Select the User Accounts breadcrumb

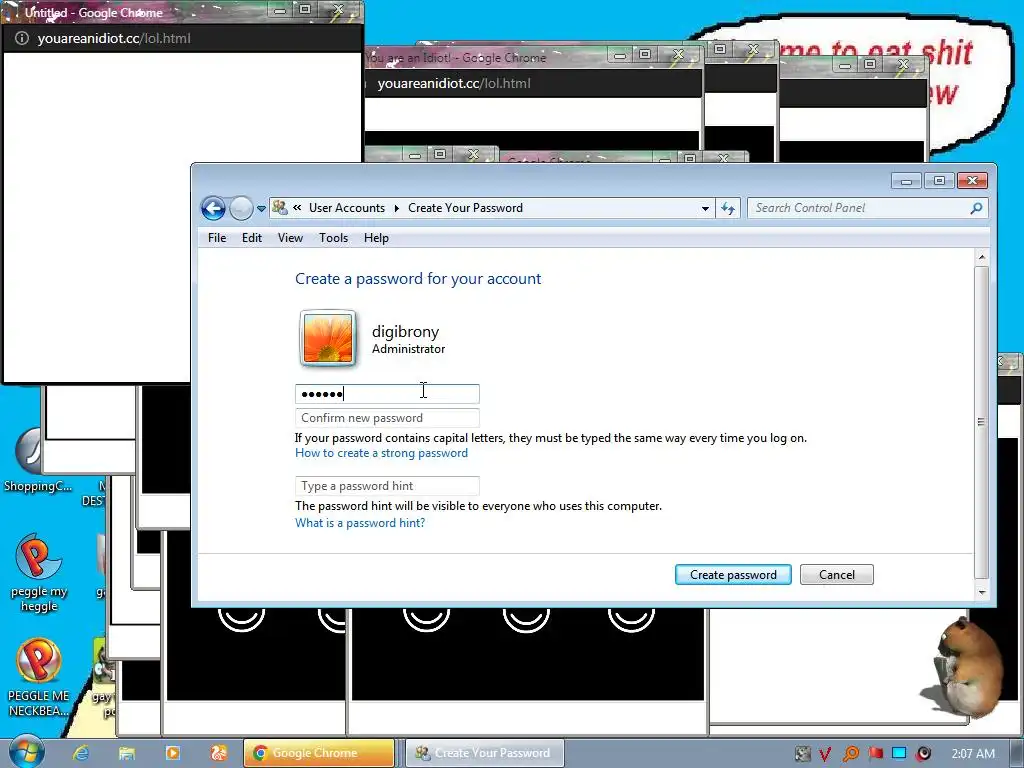coord(347,208)
